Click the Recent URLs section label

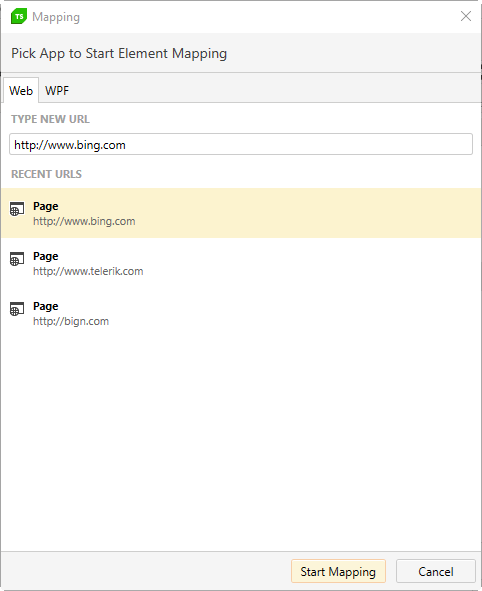[x=46, y=174]
